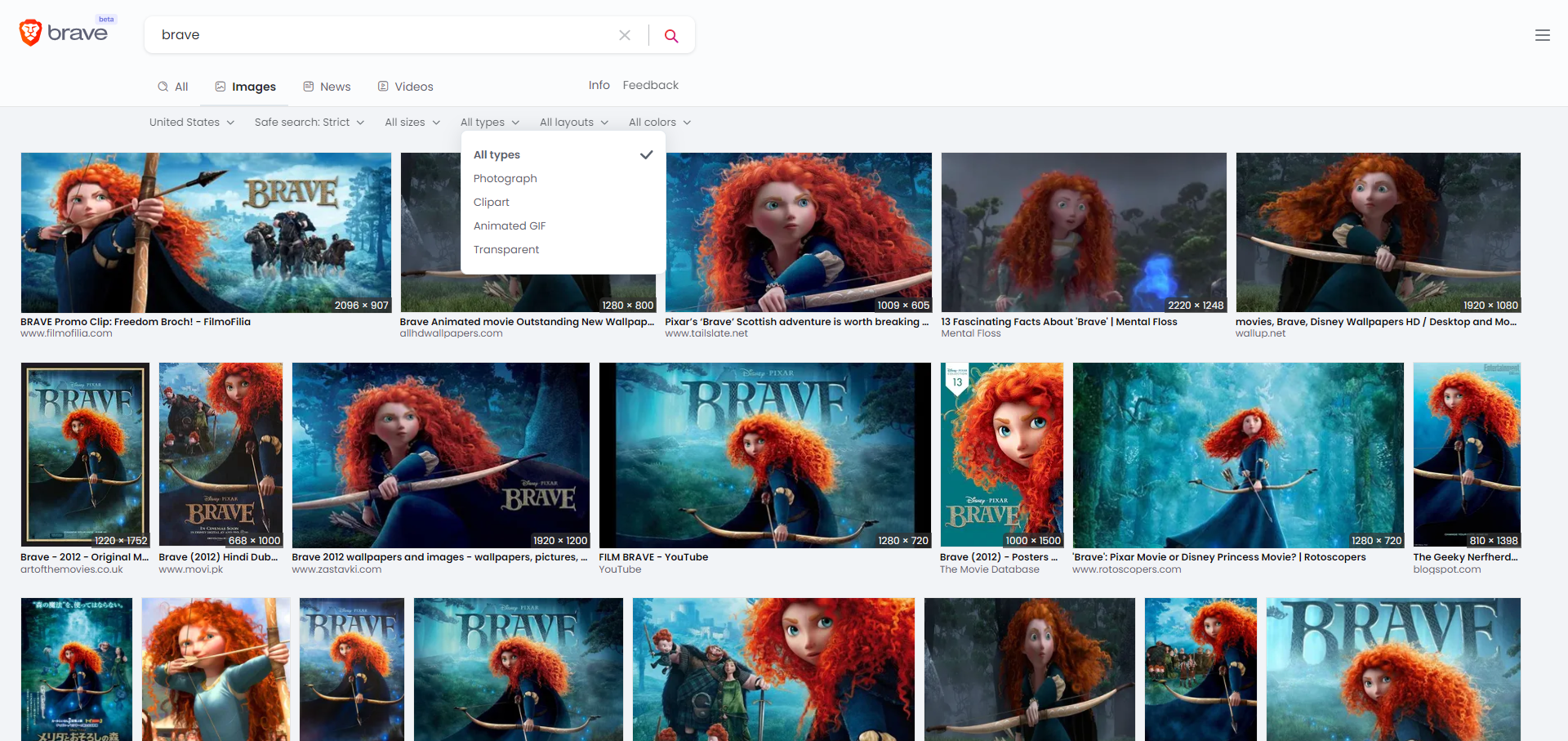The height and width of the screenshot is (741, 1568).
Task: Click the www.filmofilia.com source link
Action: (x=66, y=333)
